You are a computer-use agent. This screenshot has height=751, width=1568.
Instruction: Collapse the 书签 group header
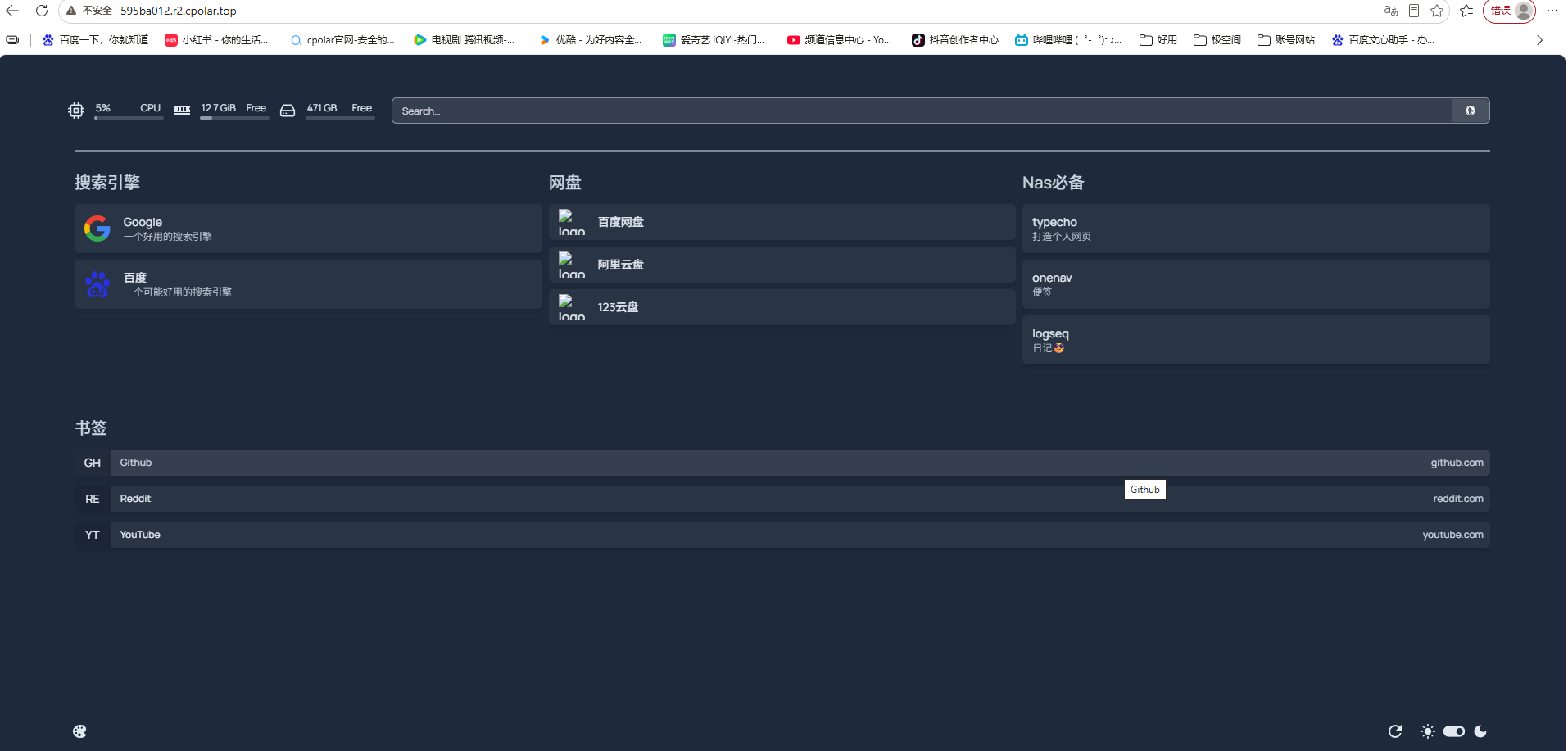coord(91,428)
